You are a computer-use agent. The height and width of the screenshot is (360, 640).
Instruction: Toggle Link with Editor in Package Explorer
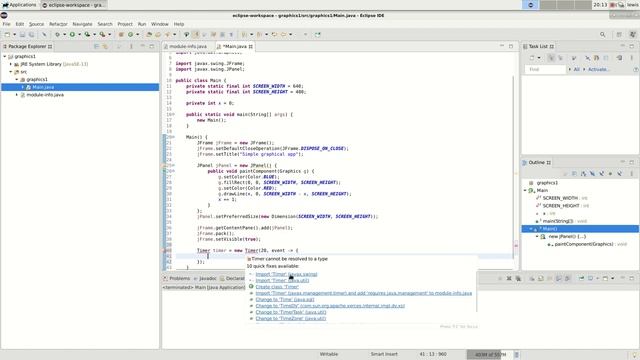(105, 47)
